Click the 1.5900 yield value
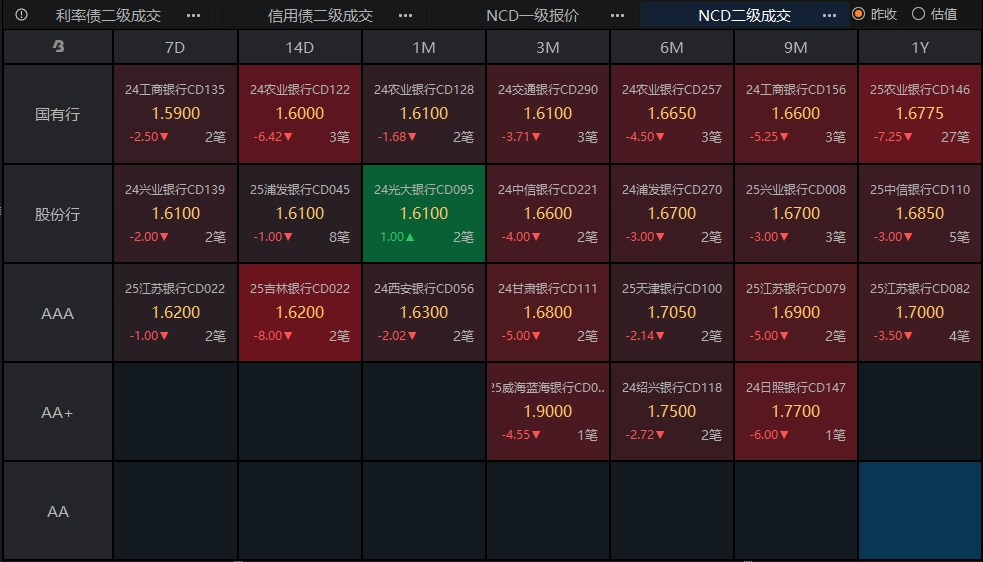Screen dimensions: 983x562 [x=176, y=114]
